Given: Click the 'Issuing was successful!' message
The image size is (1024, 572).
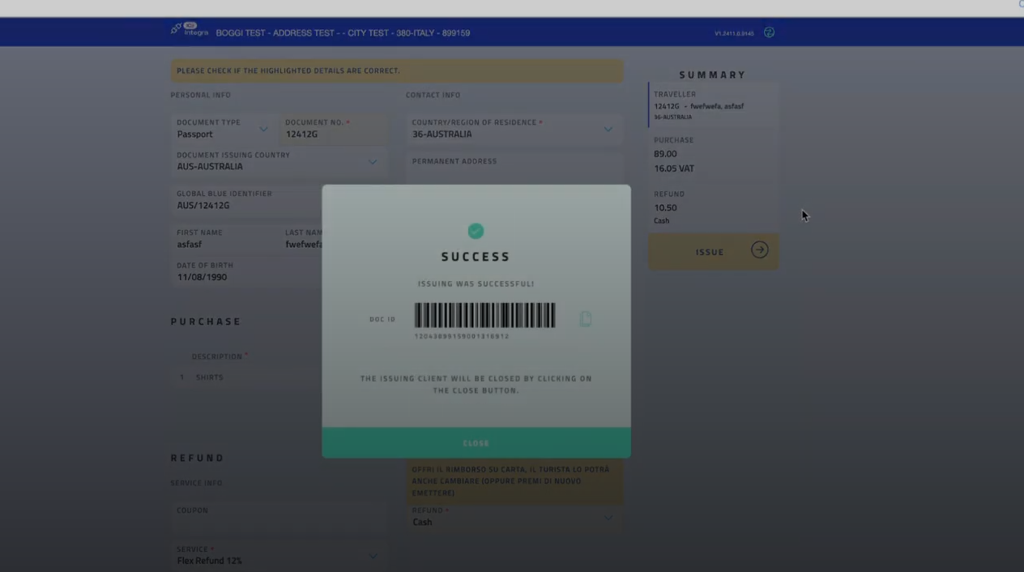Looking at the screenshot, I should point(476,284).
